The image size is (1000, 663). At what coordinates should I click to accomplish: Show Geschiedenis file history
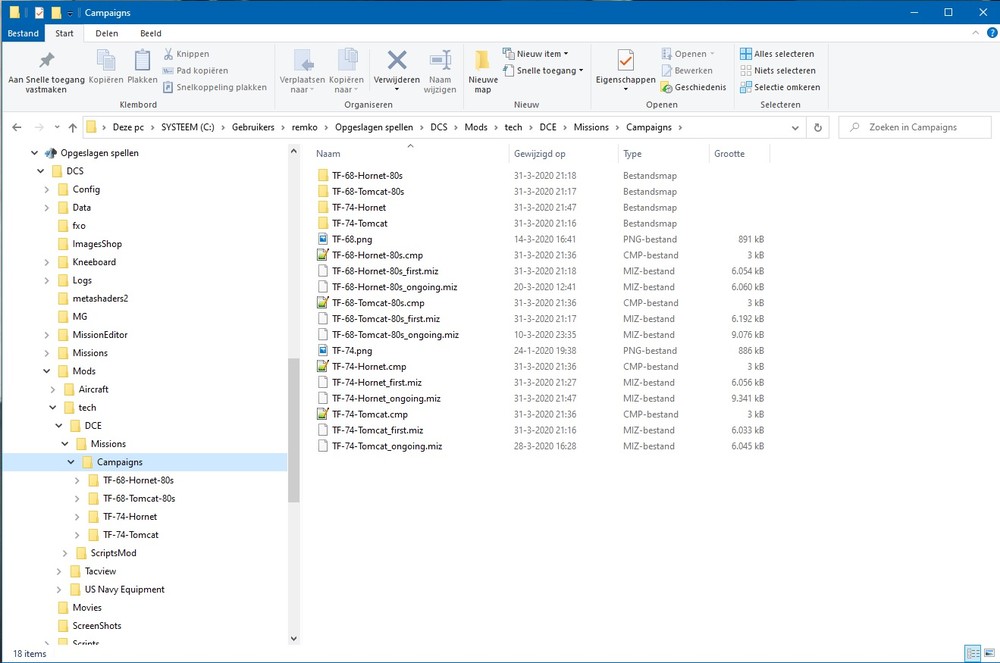[693, 87]
